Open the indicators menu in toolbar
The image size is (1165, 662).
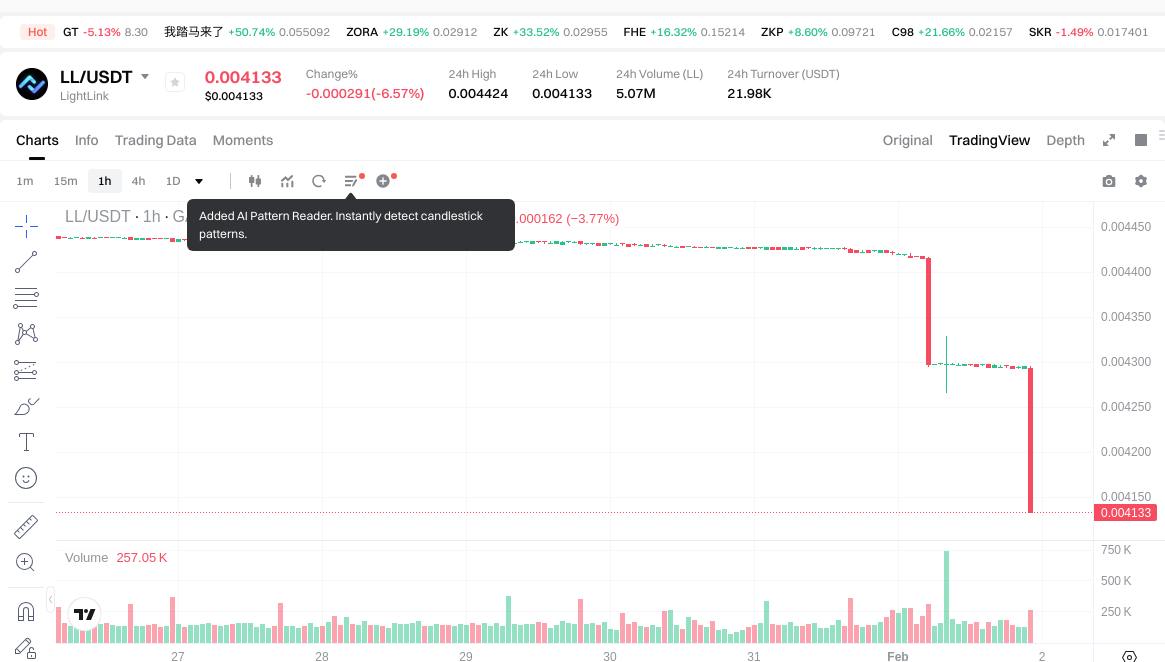click(287, 181)
